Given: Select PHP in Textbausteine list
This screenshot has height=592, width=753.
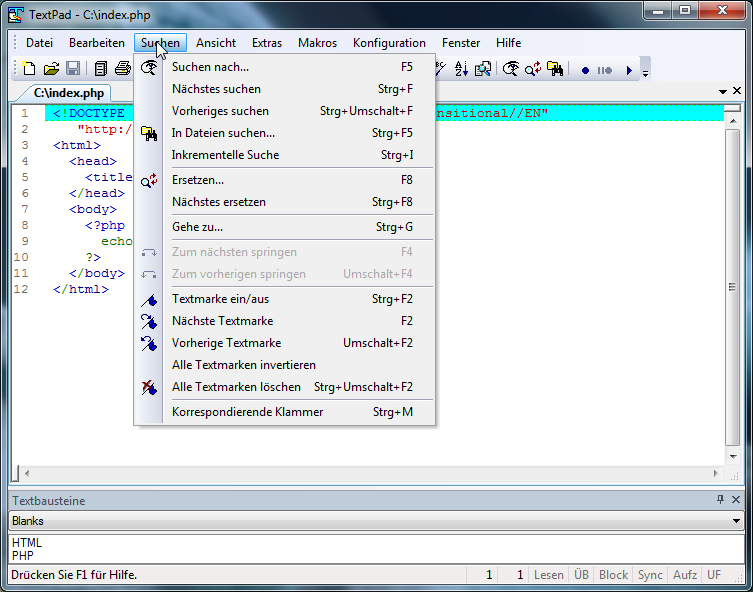Looking at the screenshot, I should [x=23, y=556].
